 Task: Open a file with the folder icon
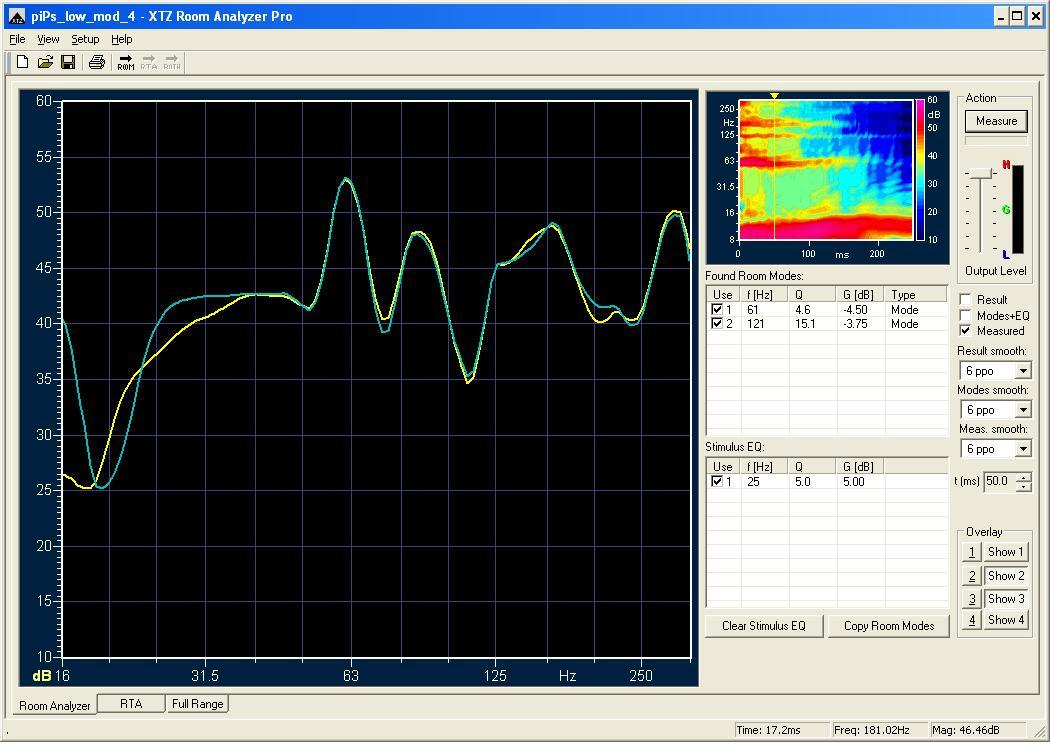coord(45,62)
